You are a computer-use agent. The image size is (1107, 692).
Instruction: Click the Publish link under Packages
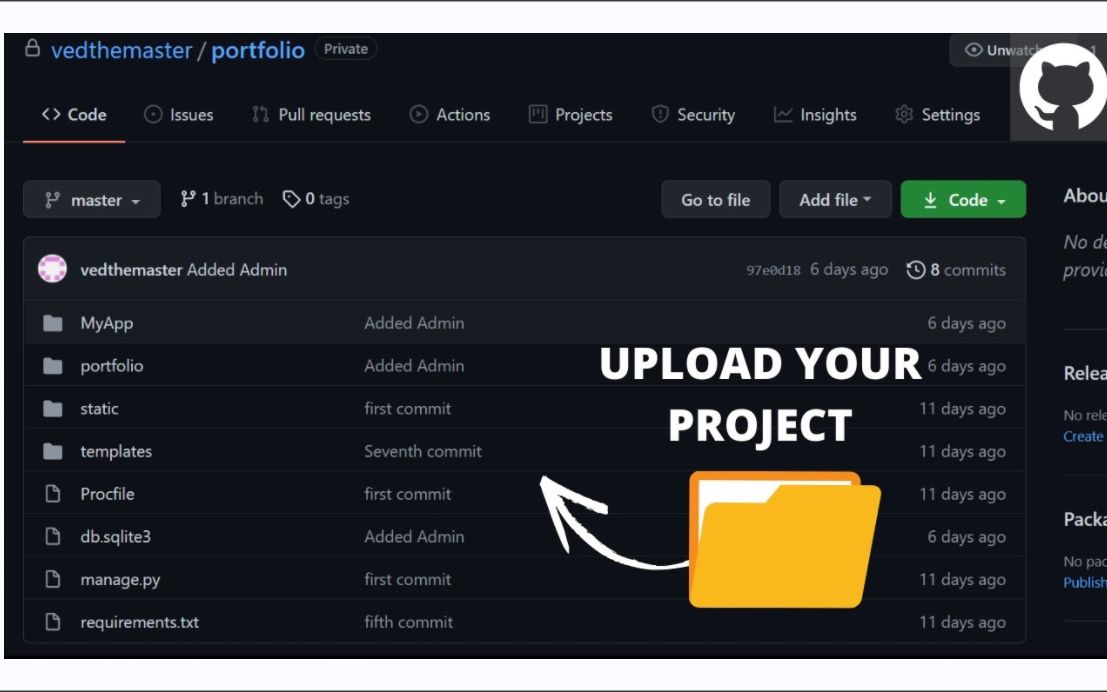1085,583
